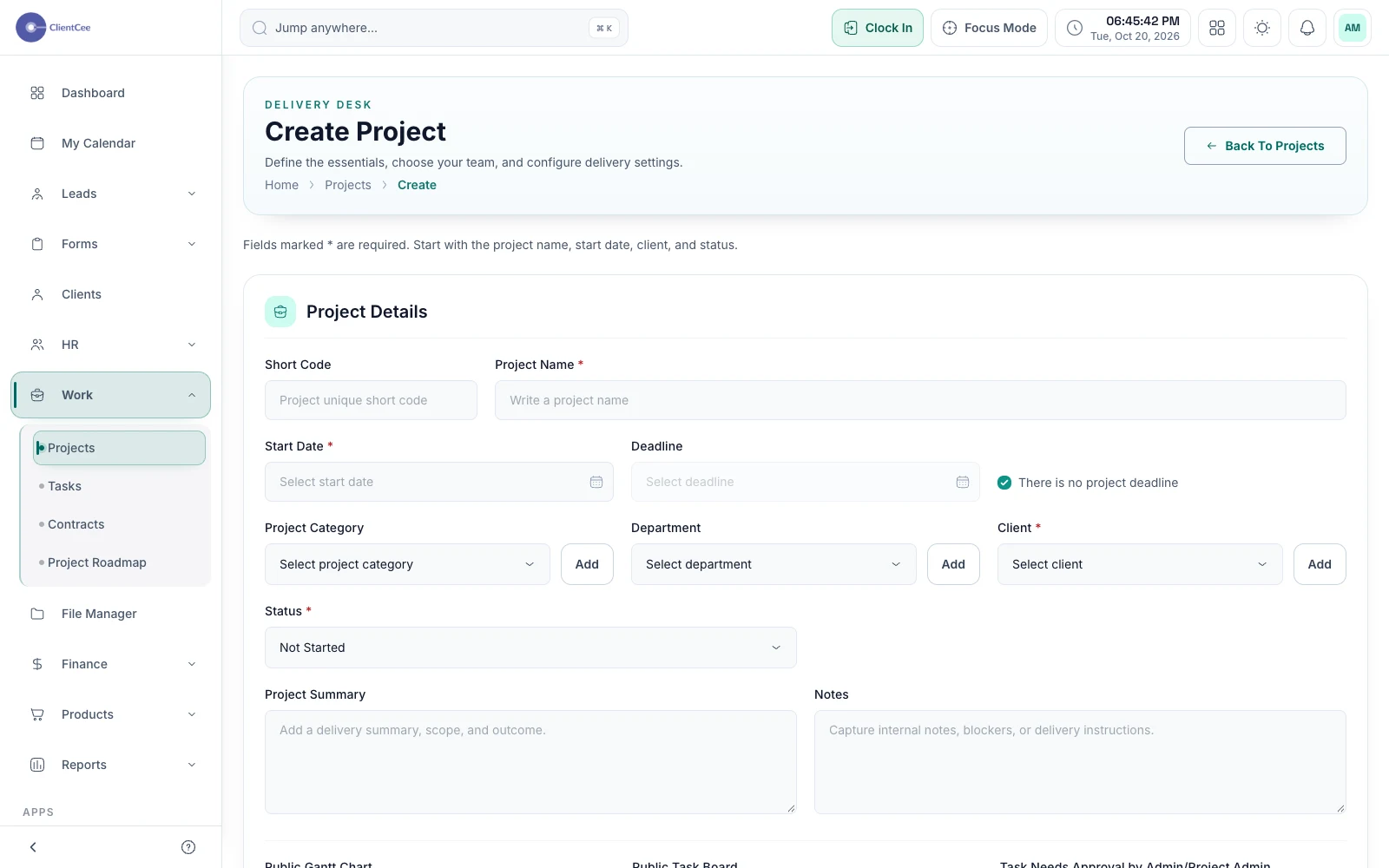
Task: Open the AM user avatar menu
Action: [x=1353, y=28]
